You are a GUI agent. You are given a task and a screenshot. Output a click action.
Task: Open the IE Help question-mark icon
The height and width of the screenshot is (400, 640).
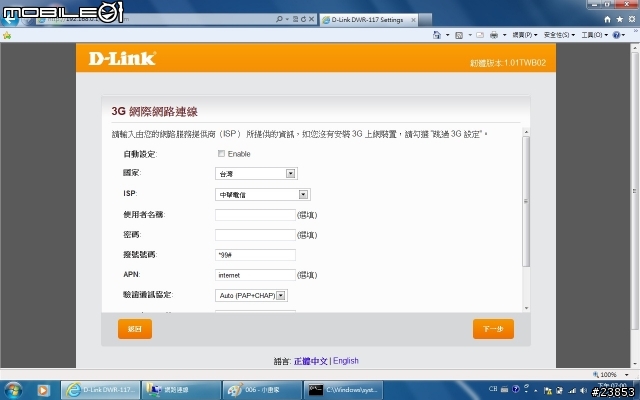(616, 35)
